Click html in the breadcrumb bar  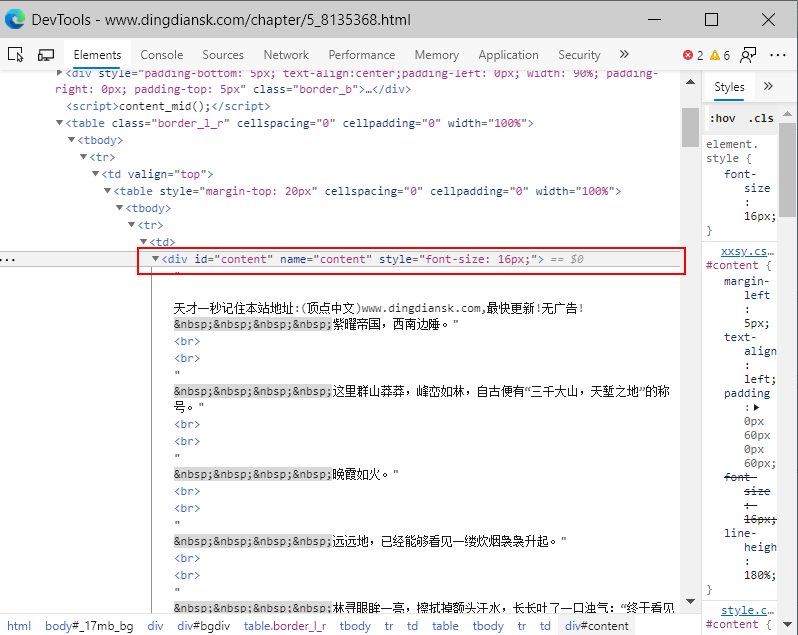tap(19, 626)
